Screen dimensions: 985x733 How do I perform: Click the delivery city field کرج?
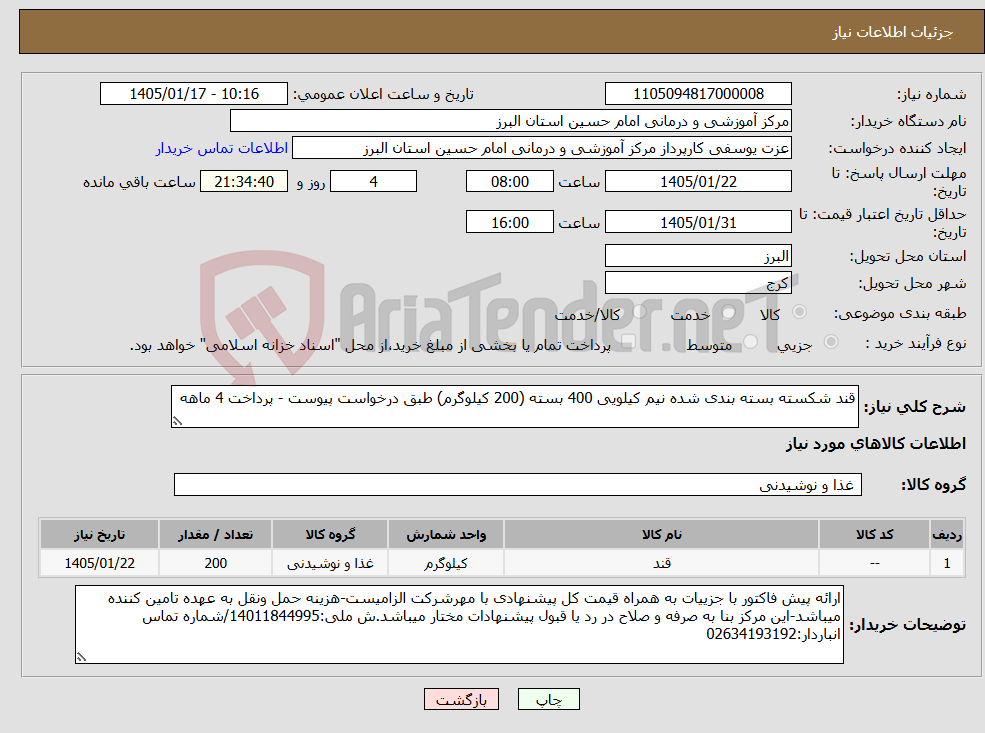[x=698, y=283]
